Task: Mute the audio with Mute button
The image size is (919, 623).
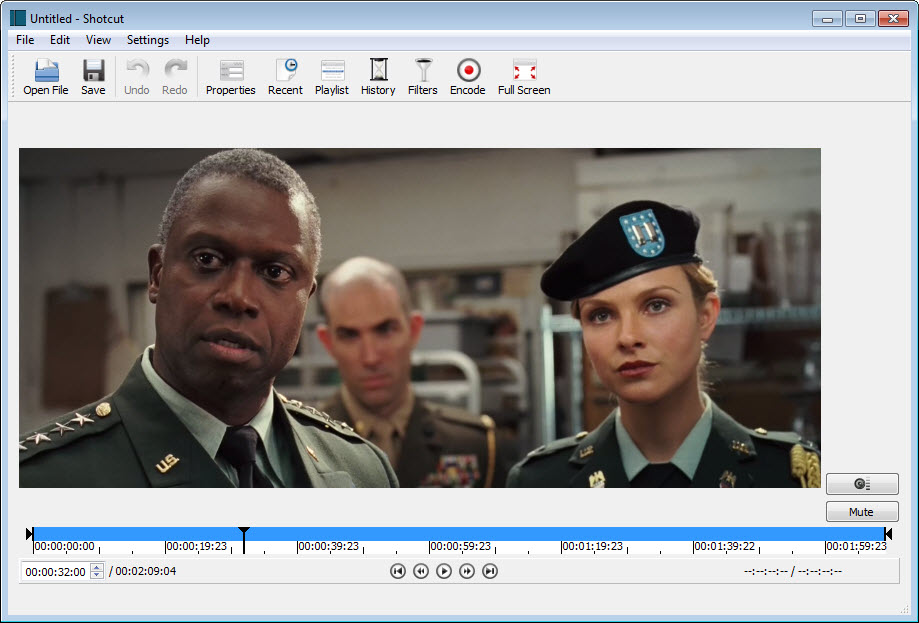Action: point(862,512)
